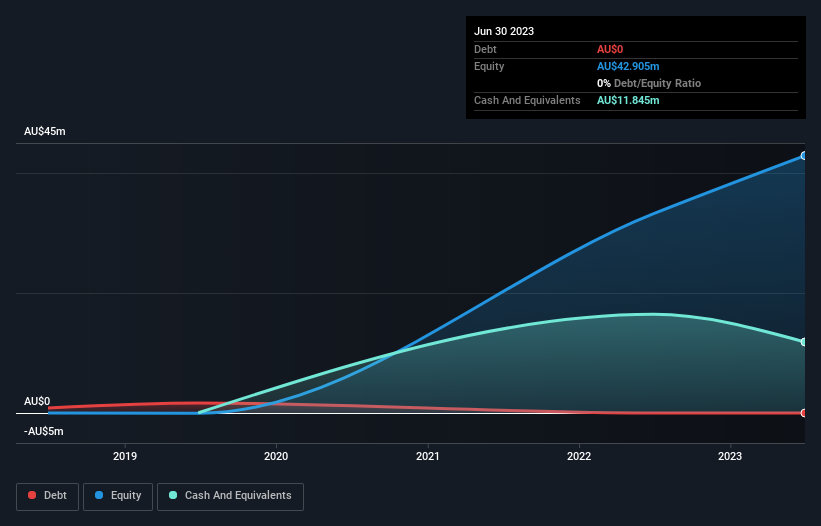Click the AU$11.845m cash value in tooltip
The width and height of the screenshot is (821, 526).
click(x=628, y=100)
